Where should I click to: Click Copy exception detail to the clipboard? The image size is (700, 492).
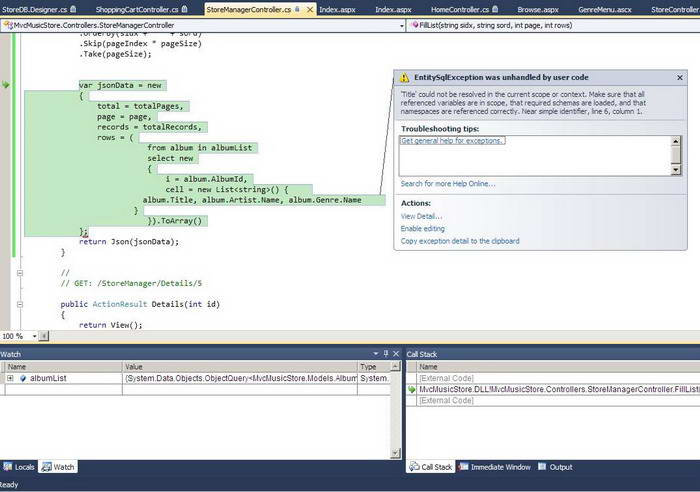[459, 241]
